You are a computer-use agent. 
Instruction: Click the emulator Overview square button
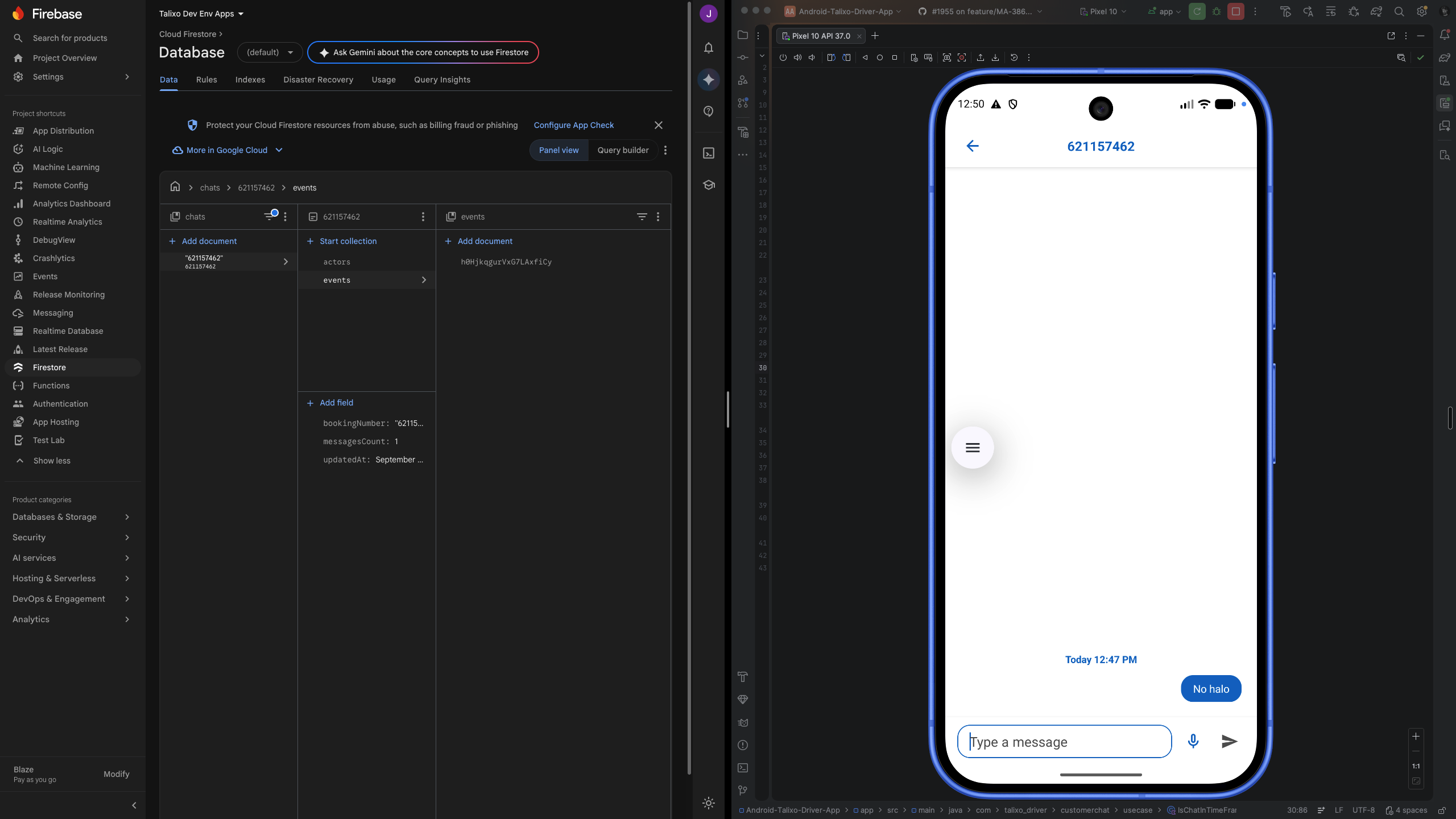click(x=895, y=57)
